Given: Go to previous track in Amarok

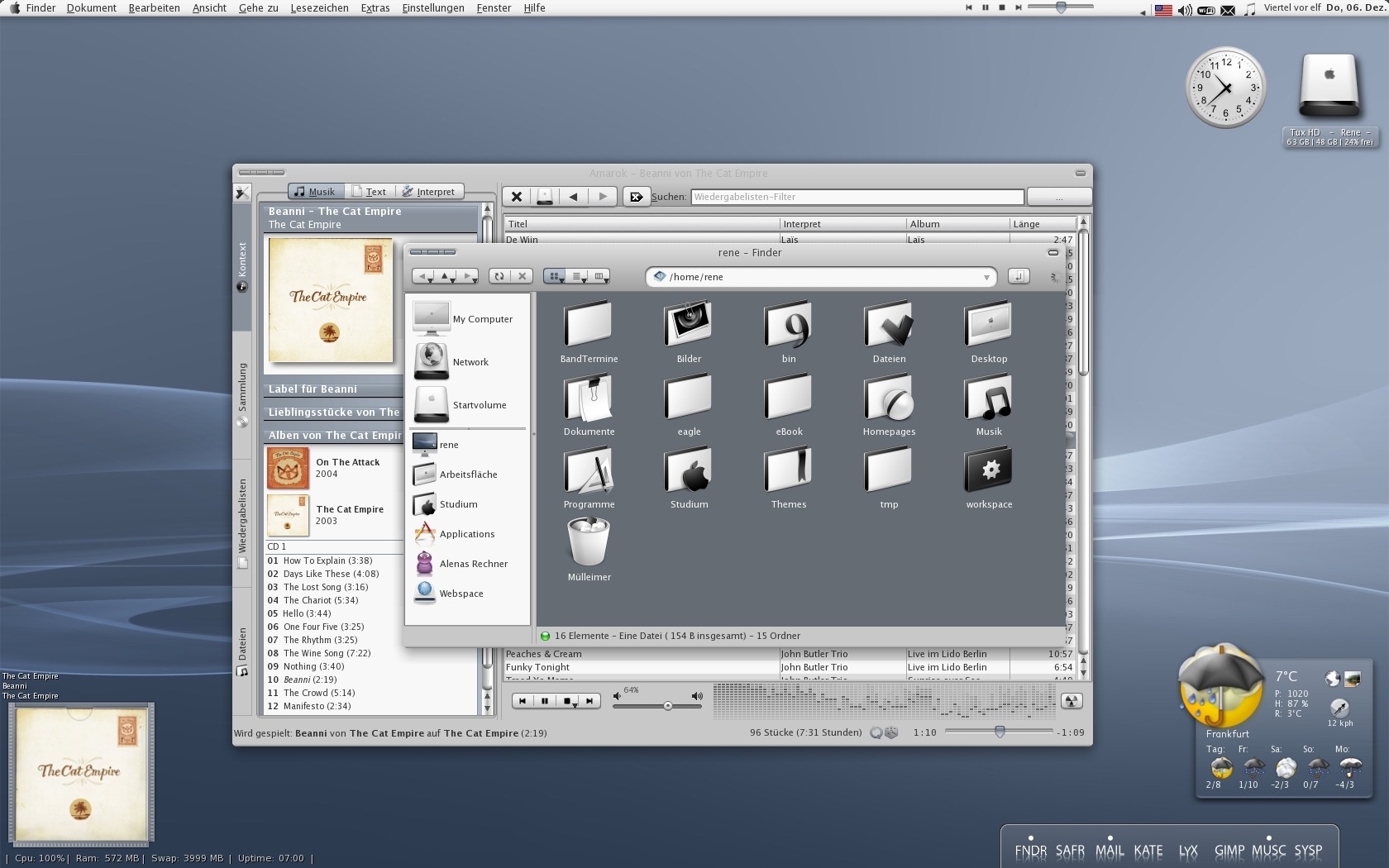Looking at the screenshot, I should pyautogui.click(x=523, y=701).
